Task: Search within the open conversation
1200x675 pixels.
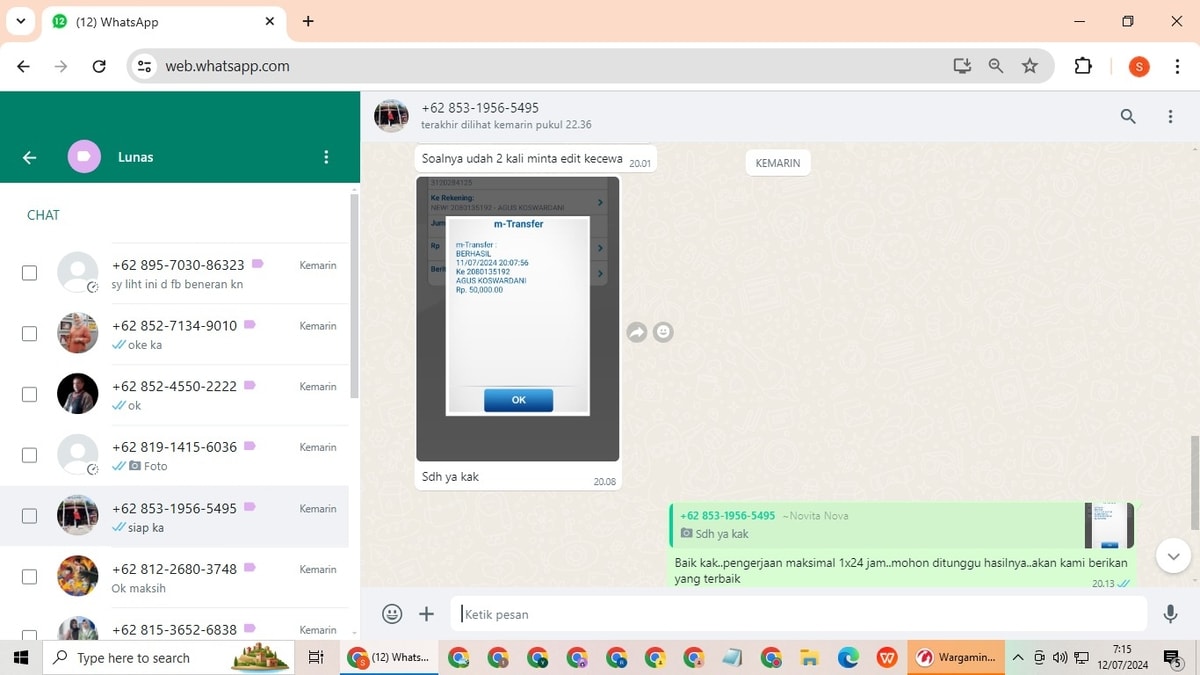Action: point(1128,116)
